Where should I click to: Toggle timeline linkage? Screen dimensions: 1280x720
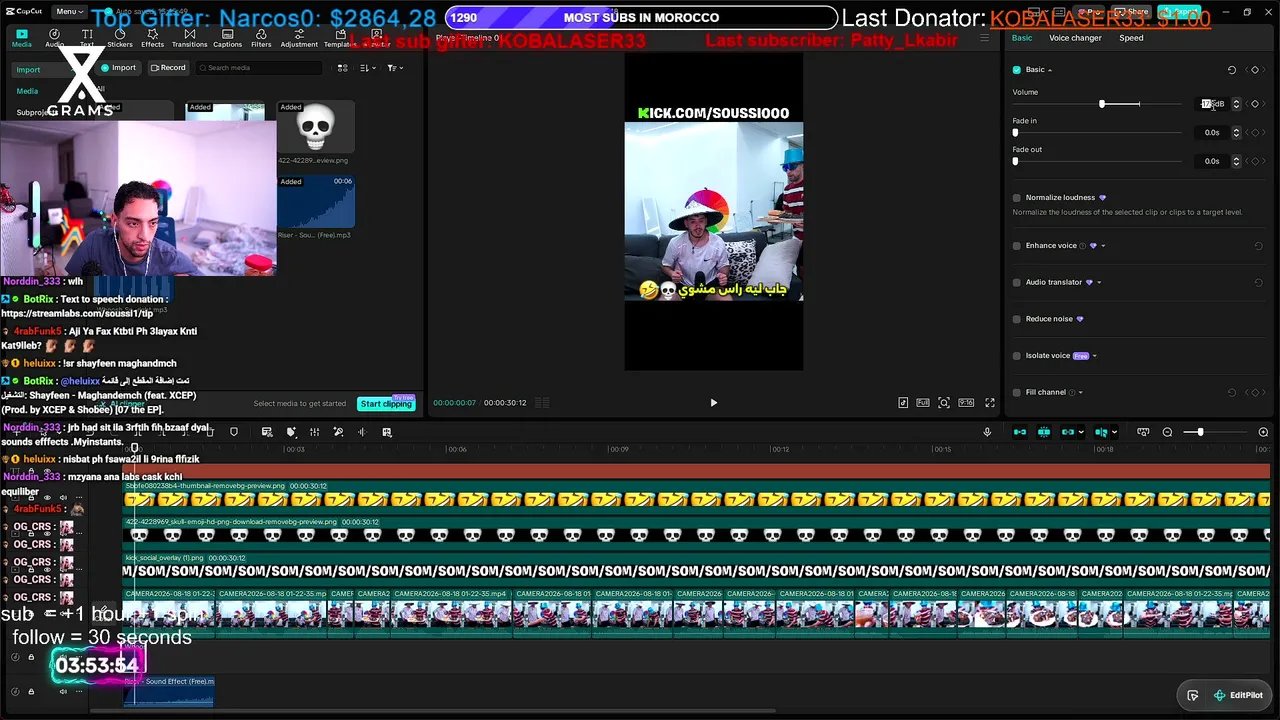[x=1068, y=432]
